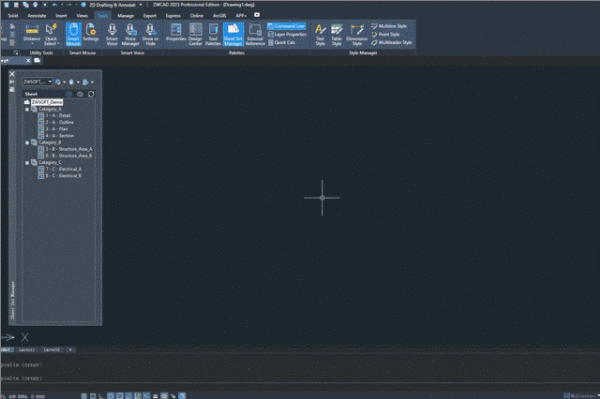Viewport: 600px width, 399px height.
Task: Click the Text Style icon
Action: tap(320, 34)
